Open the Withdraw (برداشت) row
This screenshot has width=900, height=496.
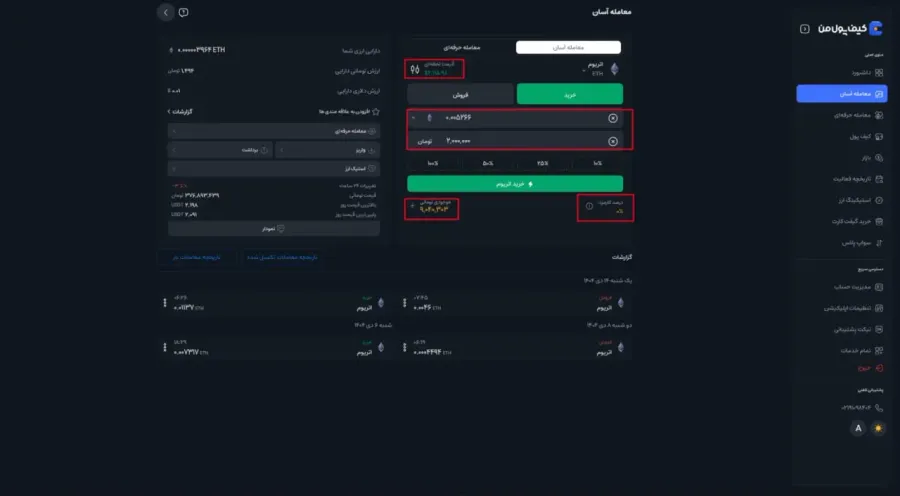pyautogui.click(x=220, y=150)
